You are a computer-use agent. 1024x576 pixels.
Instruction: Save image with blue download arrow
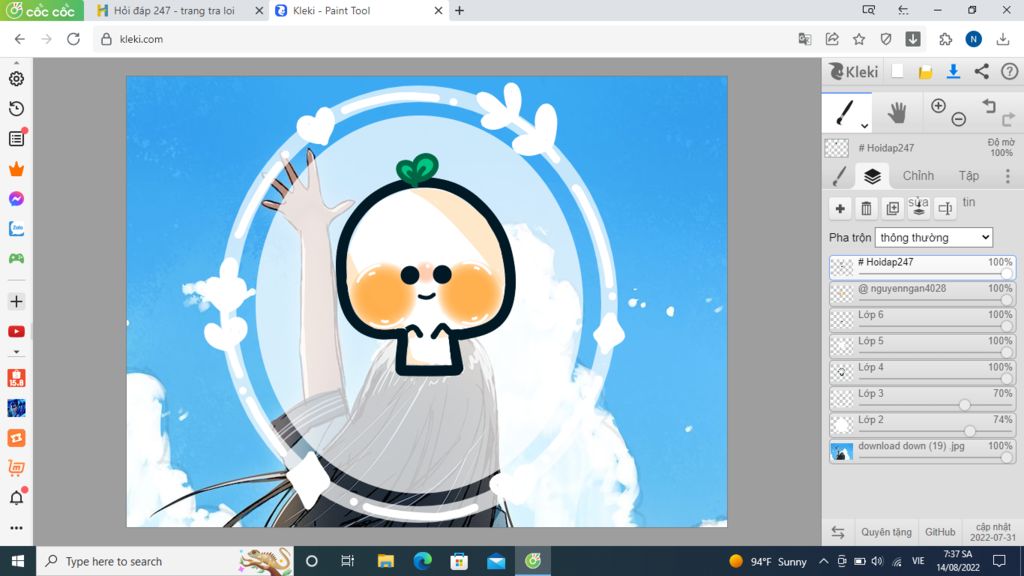point(953,71)
